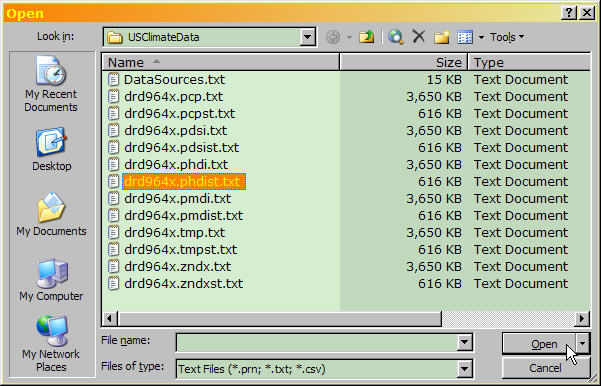
Task: Click file icon beside drd964x.pdsist.txt
Action: [113, 147]
